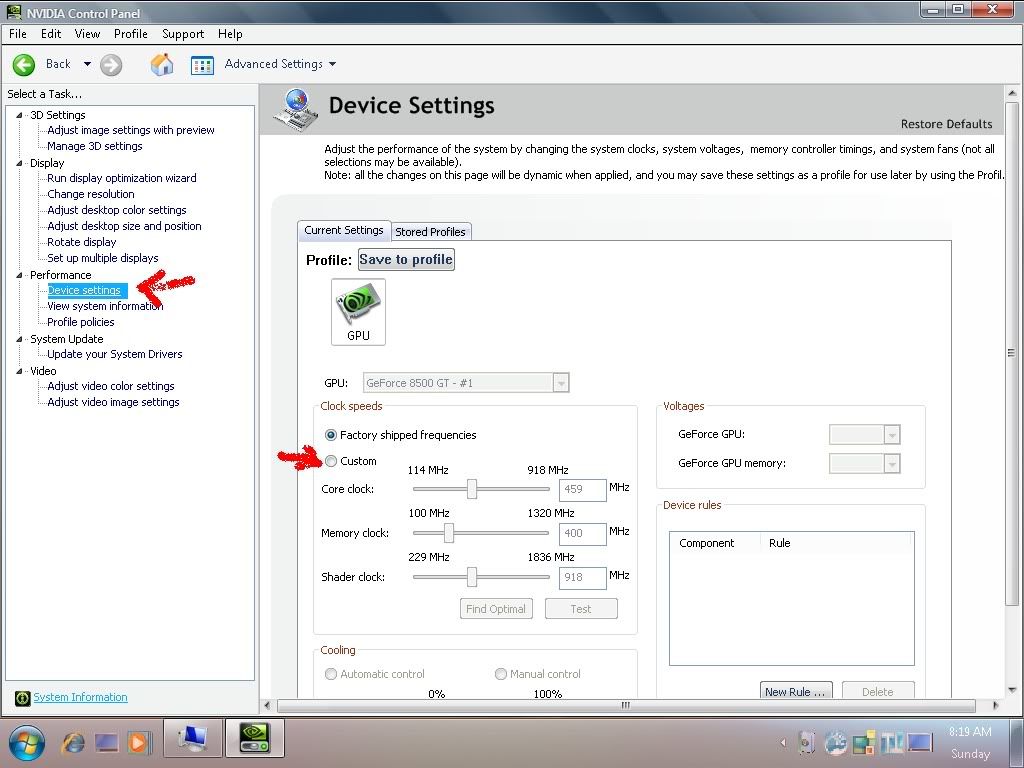This screenshot has width=1024, height=768.
Task: Select Update your System Drivers
Action: coord(115,354)
